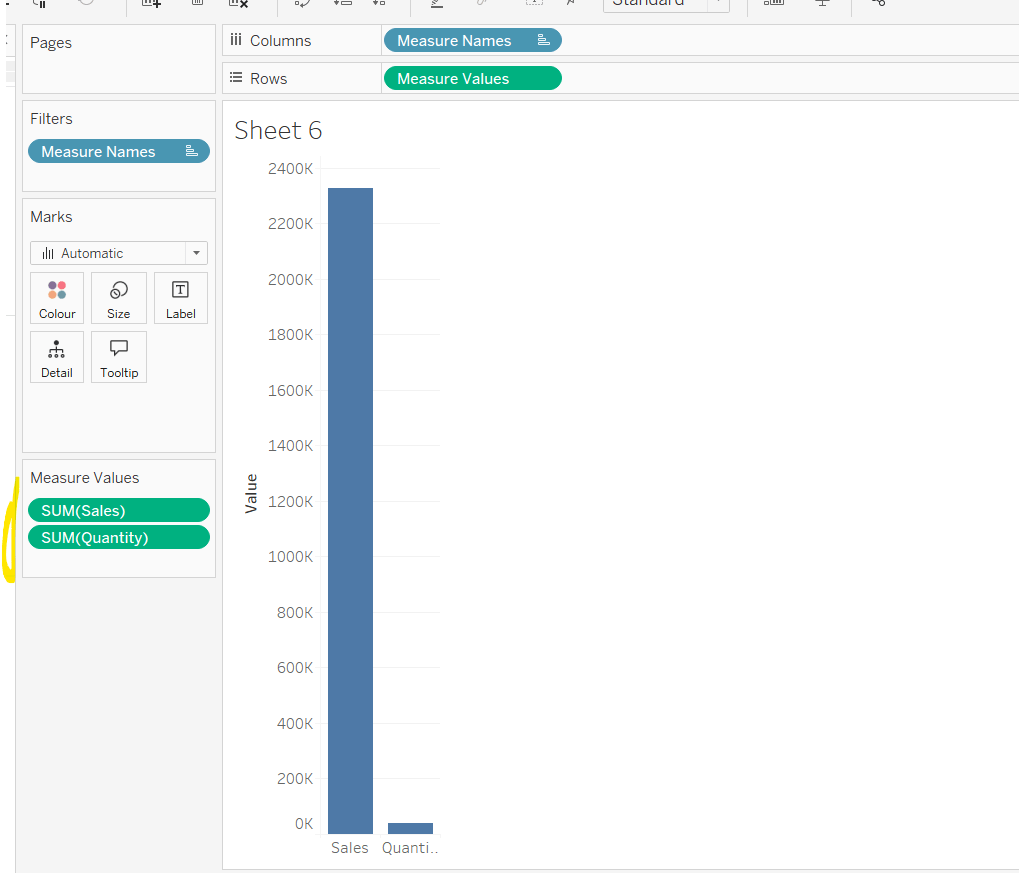Image resolution: width=1019 pixels, height=873 pixels.
Task: Click sort icon on Filters Measure Names pill
Action: [x=191, y=151]
